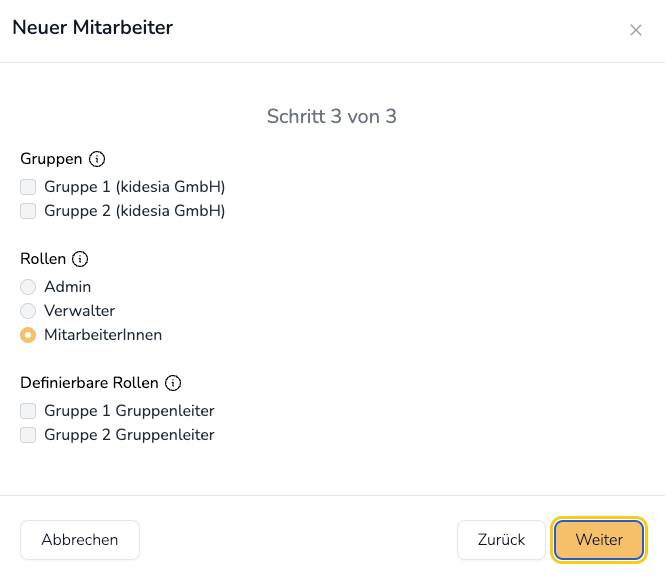The height and width of the screenshot is (582, 665).
Task: Click the Abbrechen button
Action: [x=80, y=540]
